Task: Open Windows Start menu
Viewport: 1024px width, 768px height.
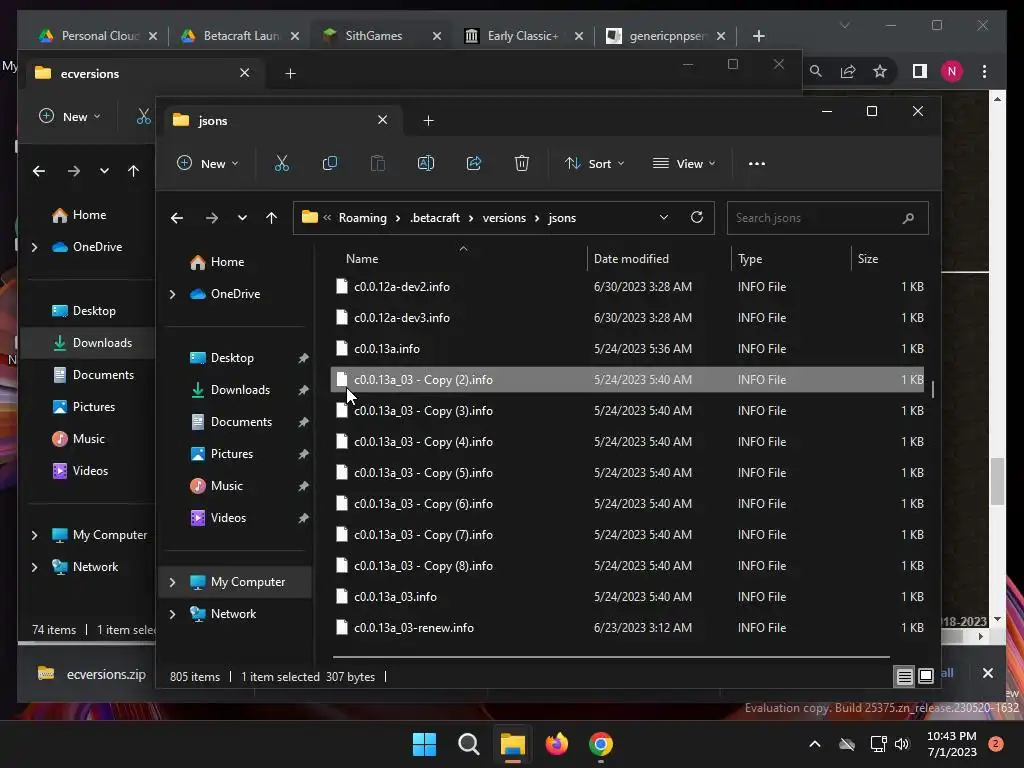Action: coord(424,744)
